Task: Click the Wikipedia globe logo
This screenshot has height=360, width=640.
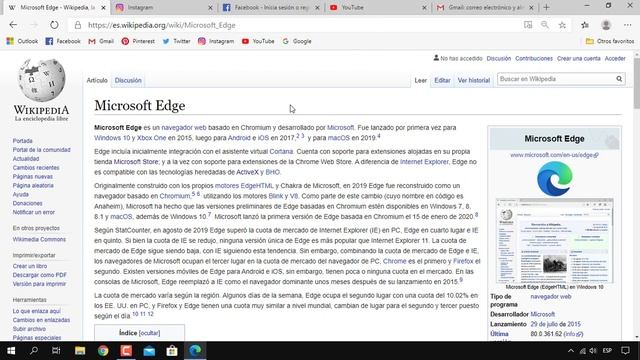Action: click(41, 80)
